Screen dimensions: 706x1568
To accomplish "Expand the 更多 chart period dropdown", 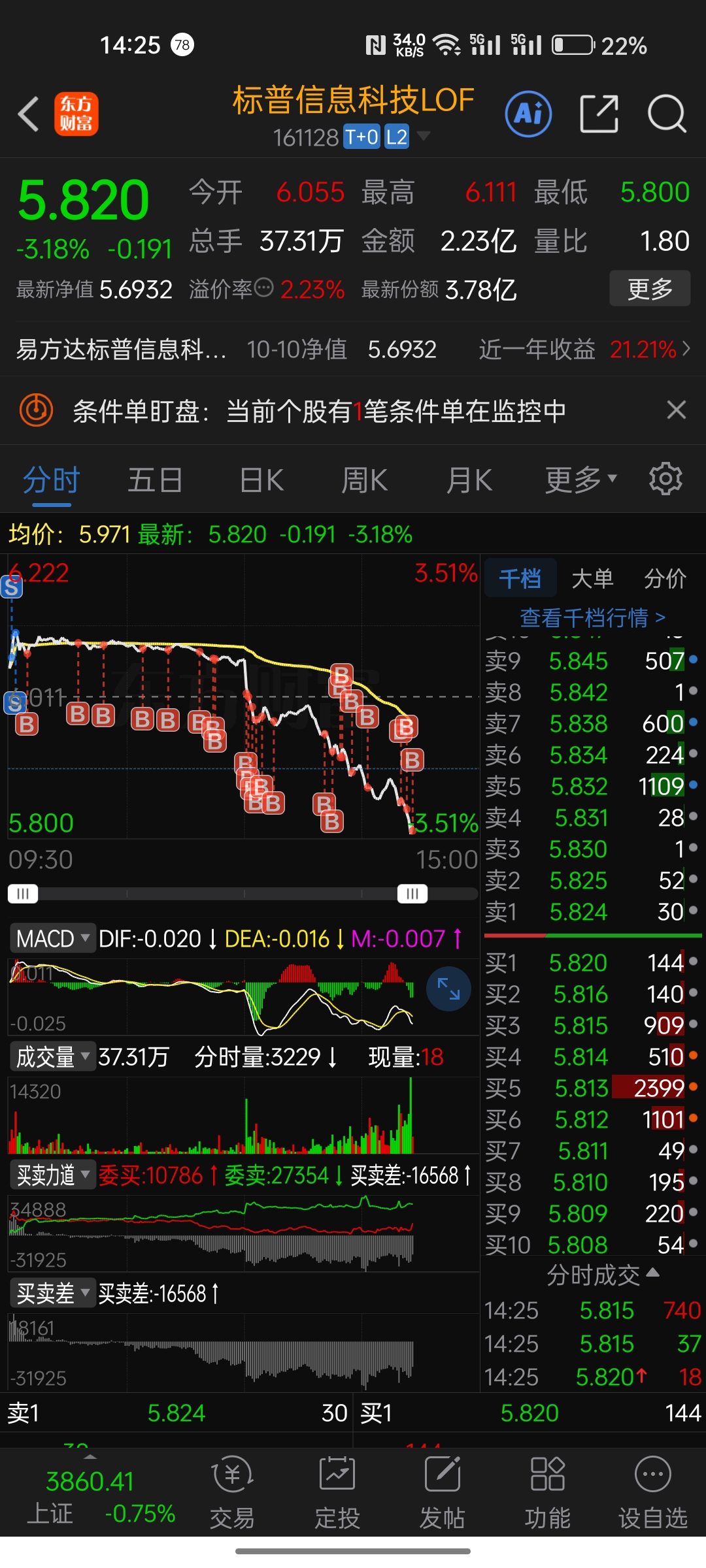I will coord(581,480).
